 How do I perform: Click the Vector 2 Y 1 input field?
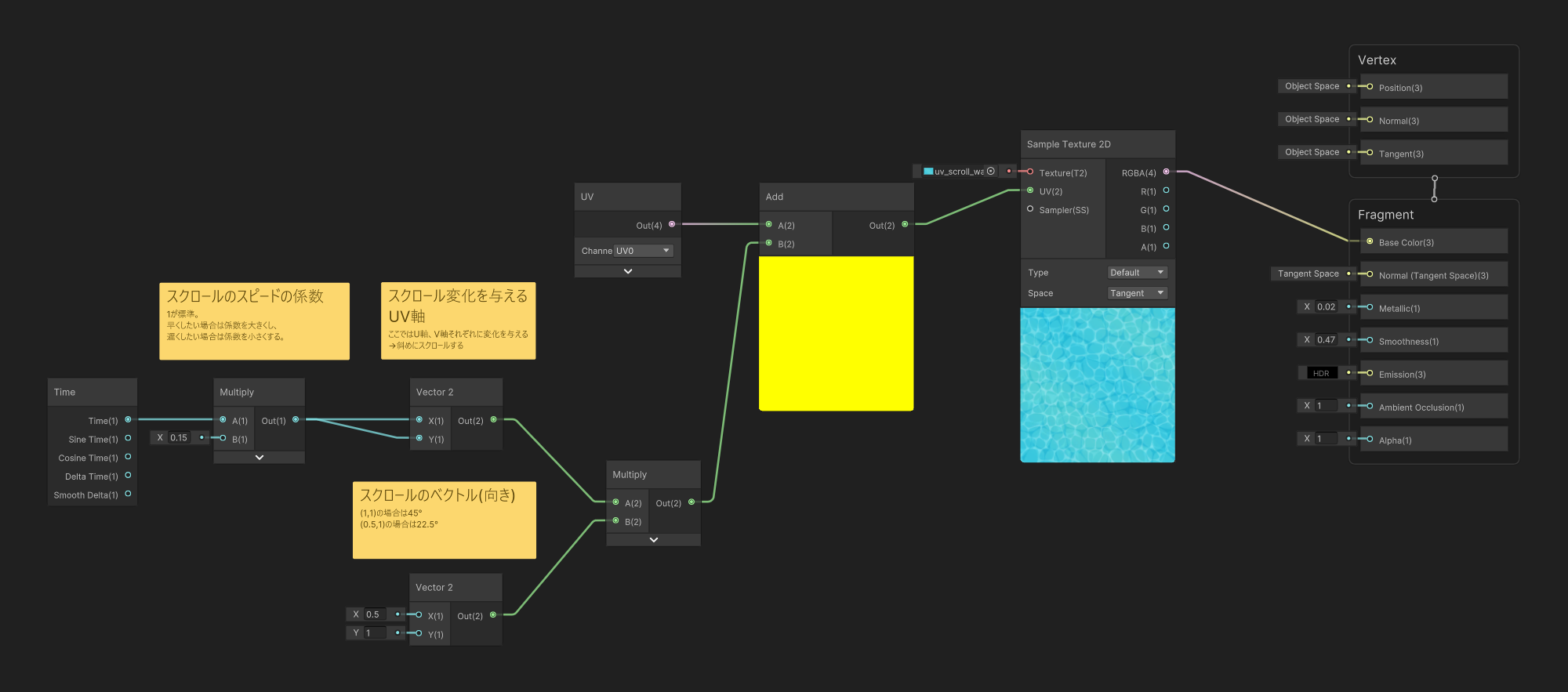[x=375, y=632]
